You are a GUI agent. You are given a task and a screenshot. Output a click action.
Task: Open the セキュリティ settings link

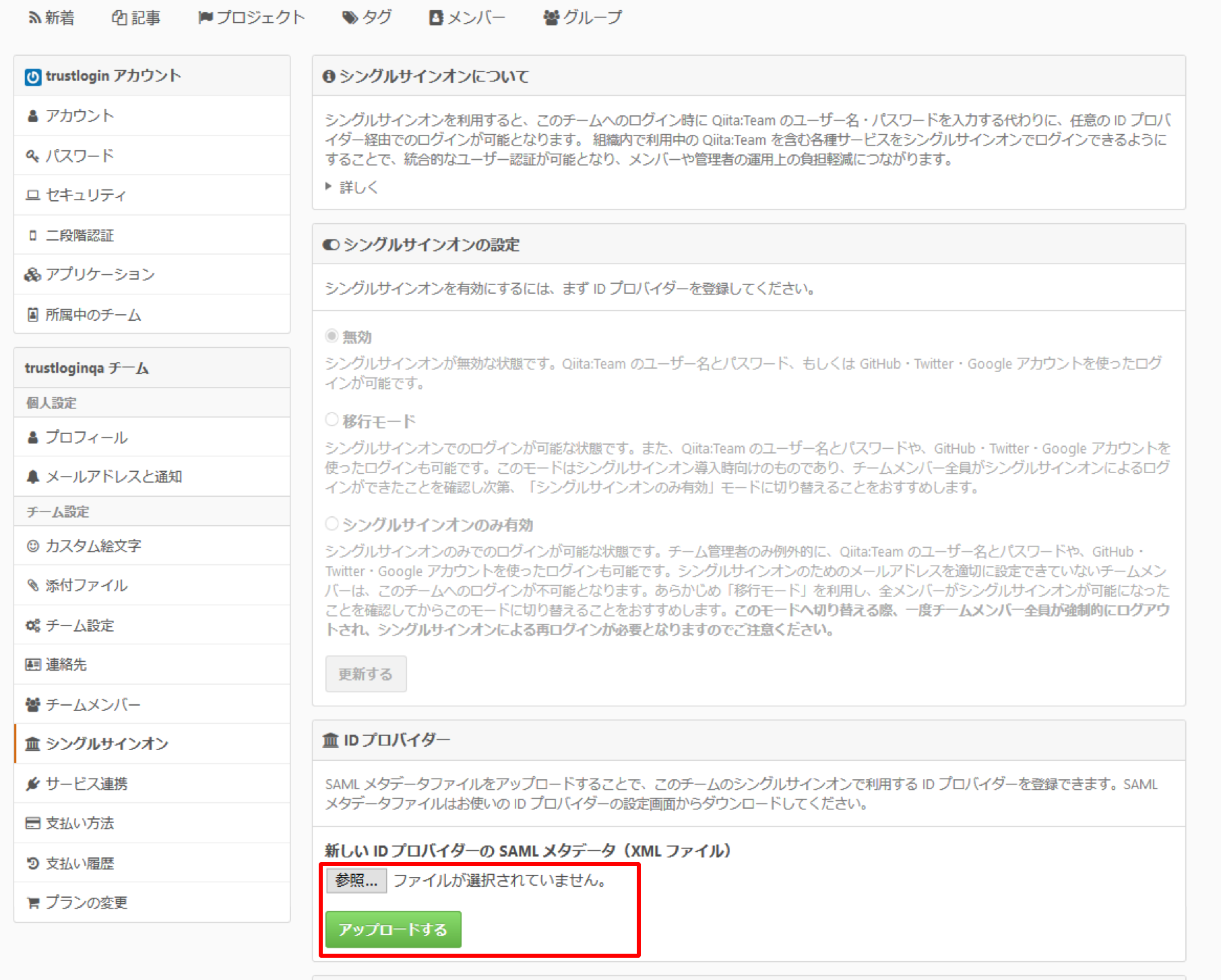click(152, 195)
